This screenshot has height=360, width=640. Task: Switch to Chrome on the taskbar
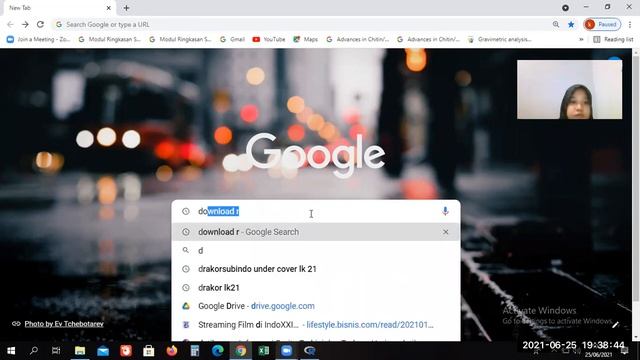tap(241, 351)
